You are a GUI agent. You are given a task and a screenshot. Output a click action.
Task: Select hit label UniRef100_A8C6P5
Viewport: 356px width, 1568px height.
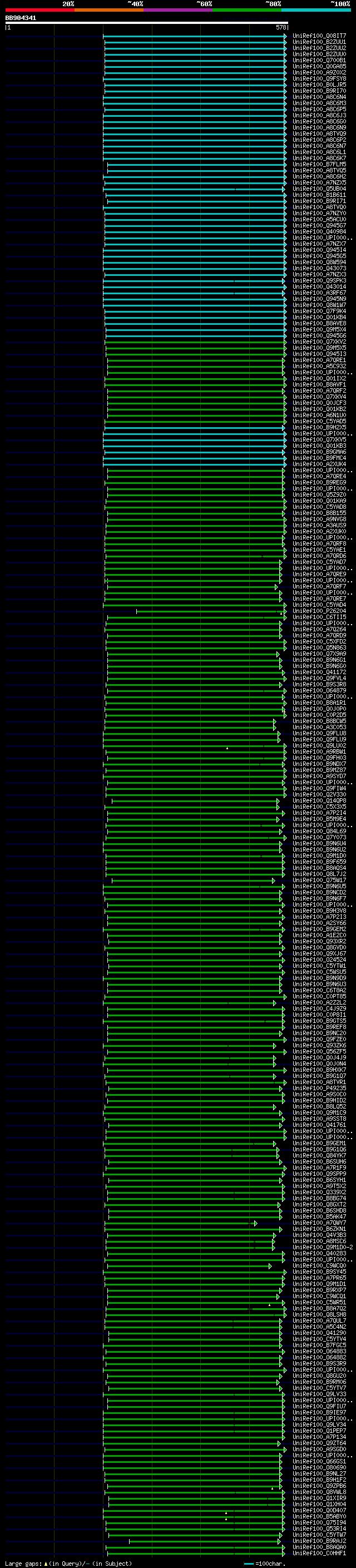[x=319, y=110]
